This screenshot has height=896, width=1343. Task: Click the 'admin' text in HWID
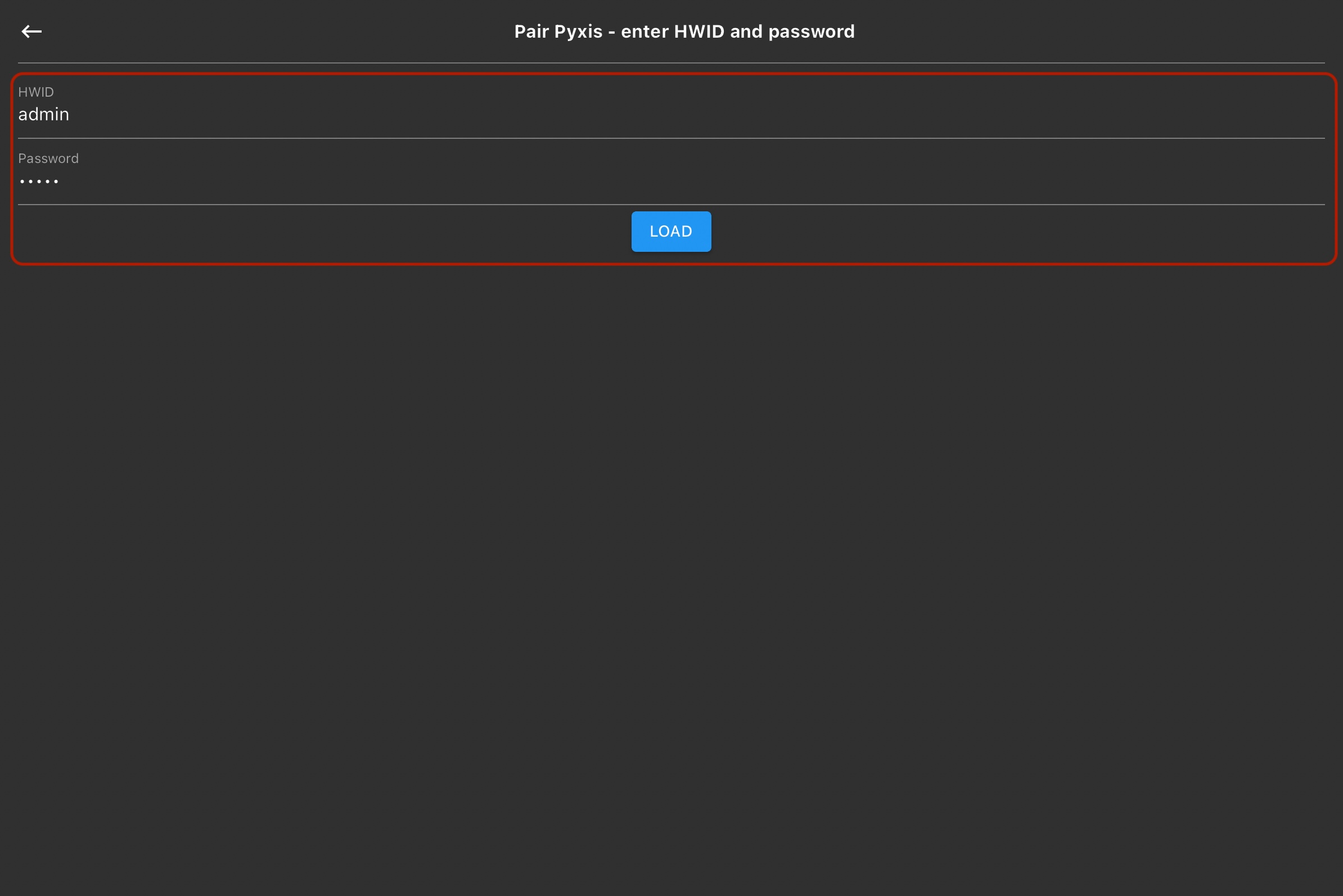click(x=43, y=114)
